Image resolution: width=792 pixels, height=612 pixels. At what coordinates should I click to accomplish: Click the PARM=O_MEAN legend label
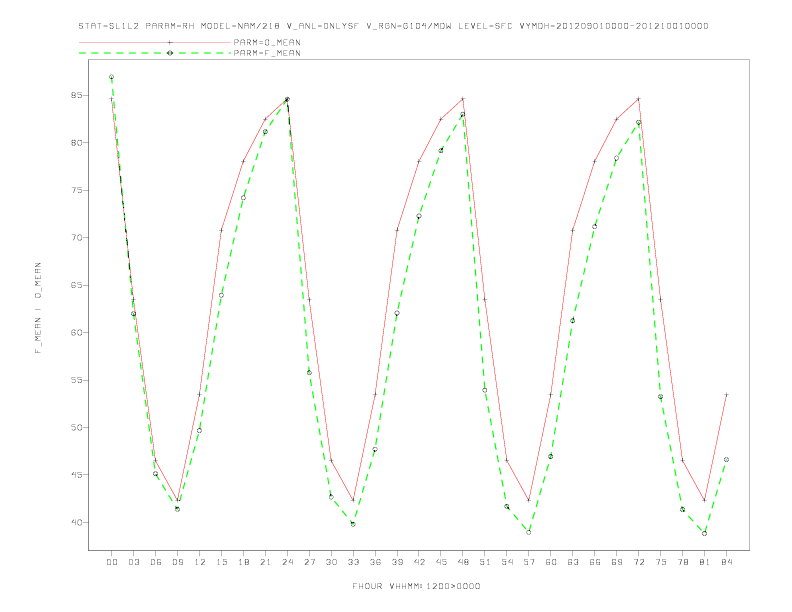[267, 42]
